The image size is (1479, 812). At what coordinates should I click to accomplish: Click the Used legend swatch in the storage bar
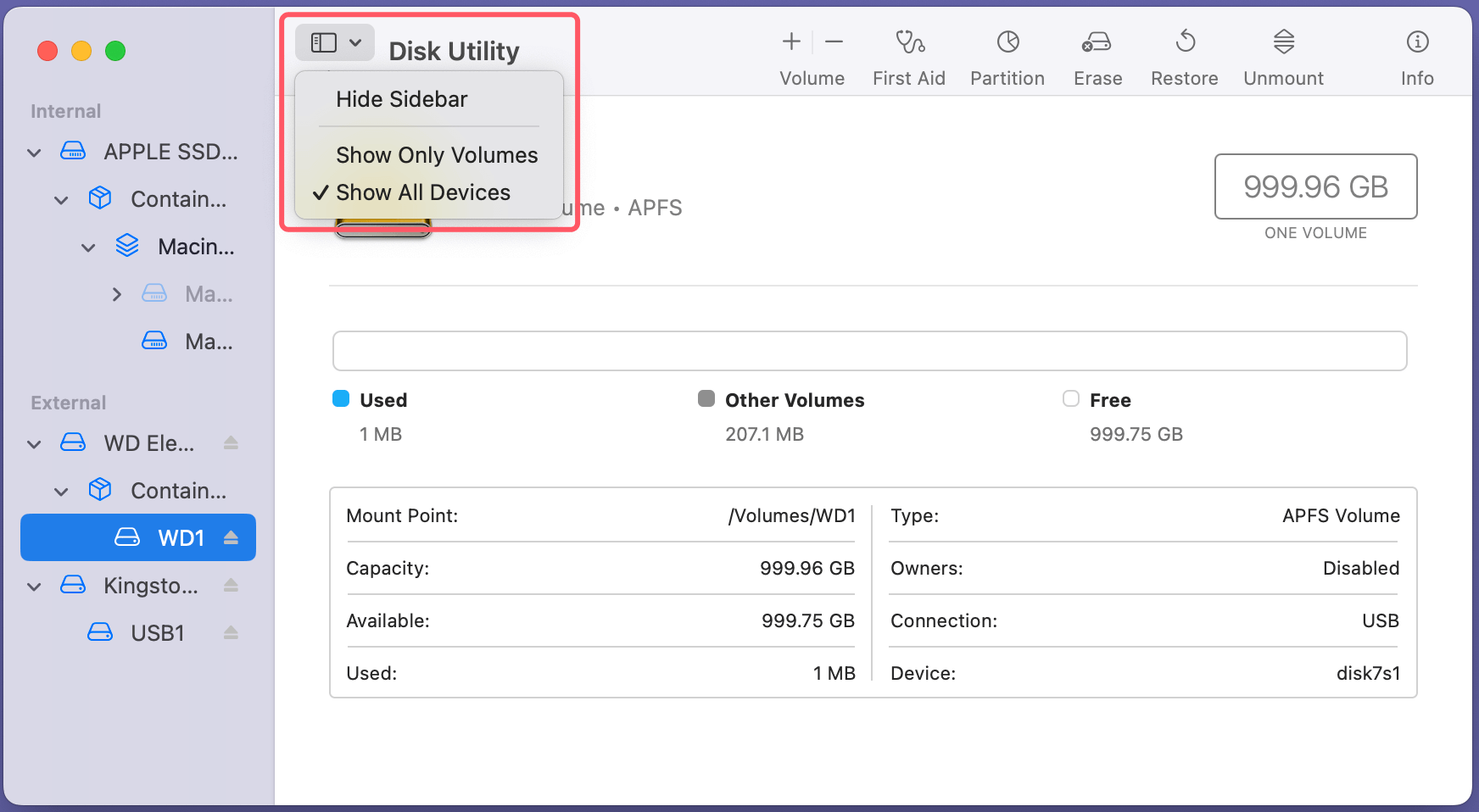[x=341, y=399]
